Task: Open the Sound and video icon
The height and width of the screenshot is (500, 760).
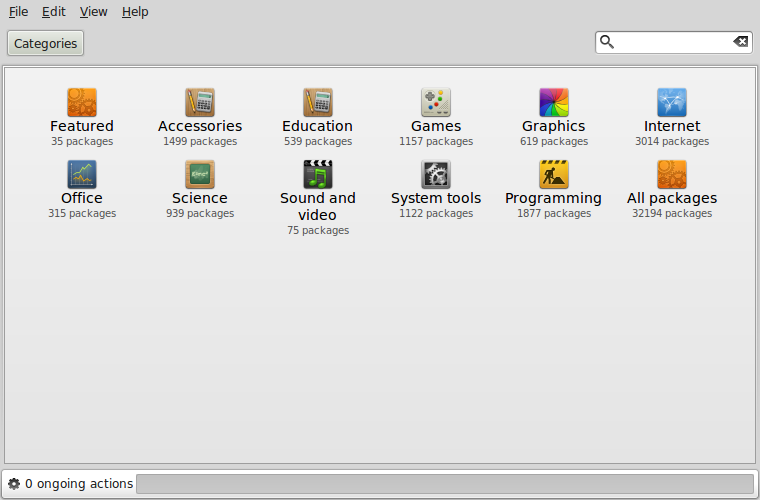Action: click(x=317, y=174)
